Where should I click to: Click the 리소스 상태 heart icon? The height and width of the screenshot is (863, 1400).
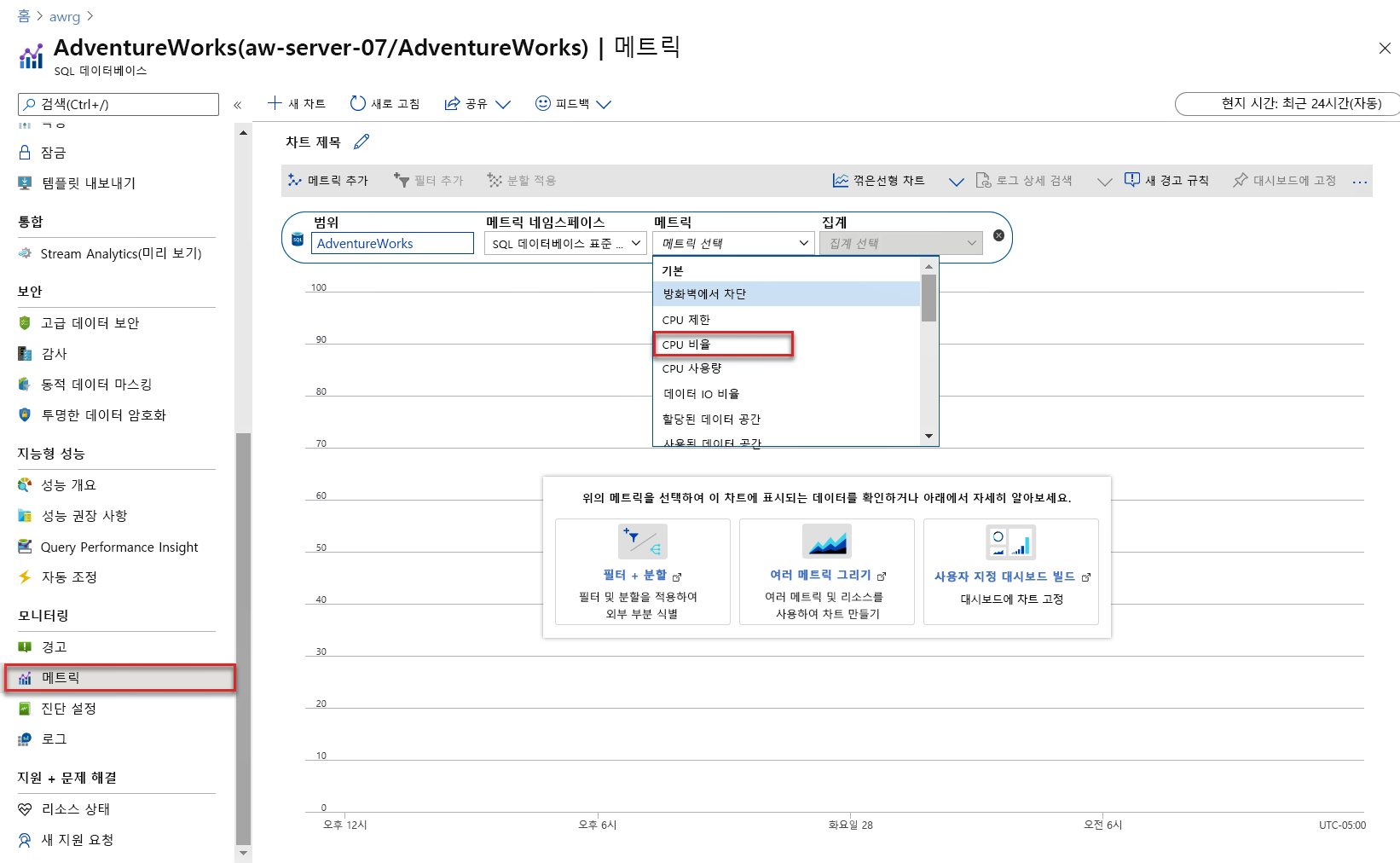tap(25, 808)
